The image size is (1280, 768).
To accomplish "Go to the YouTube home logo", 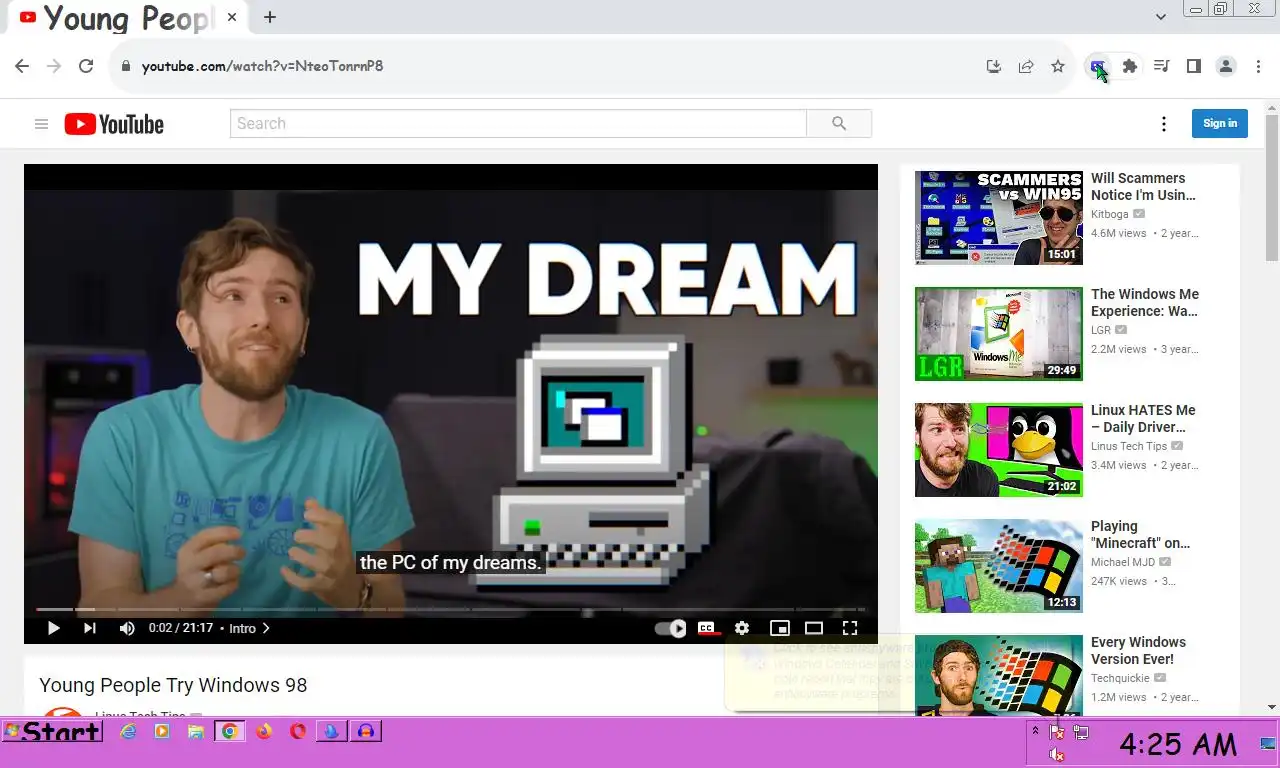I will pos(114,124).
